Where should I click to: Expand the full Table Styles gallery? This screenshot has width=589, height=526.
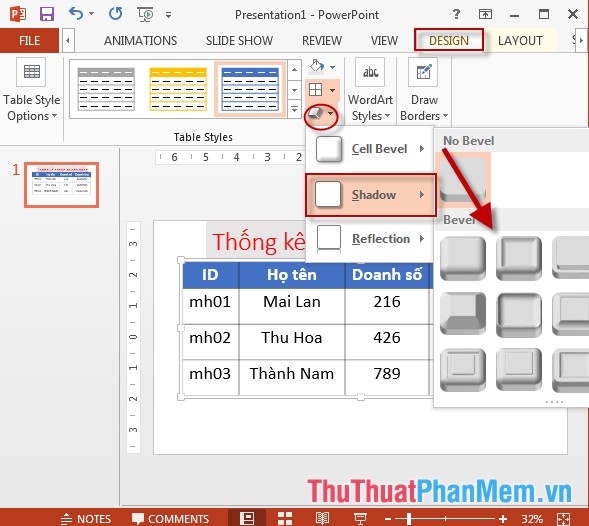(x=294, y=109)
